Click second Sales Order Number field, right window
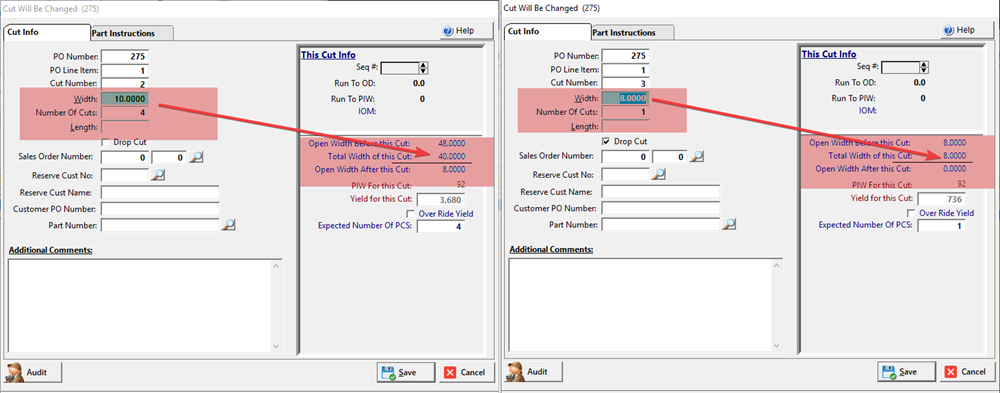Image resolution: width=1000 pixels, height=393 pixels. [670, 156]
